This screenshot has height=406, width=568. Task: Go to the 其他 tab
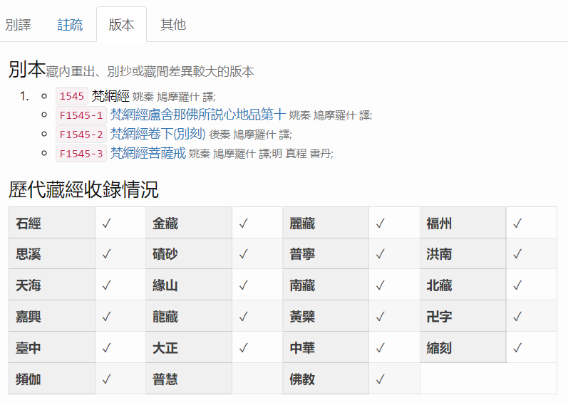[173, 25]
